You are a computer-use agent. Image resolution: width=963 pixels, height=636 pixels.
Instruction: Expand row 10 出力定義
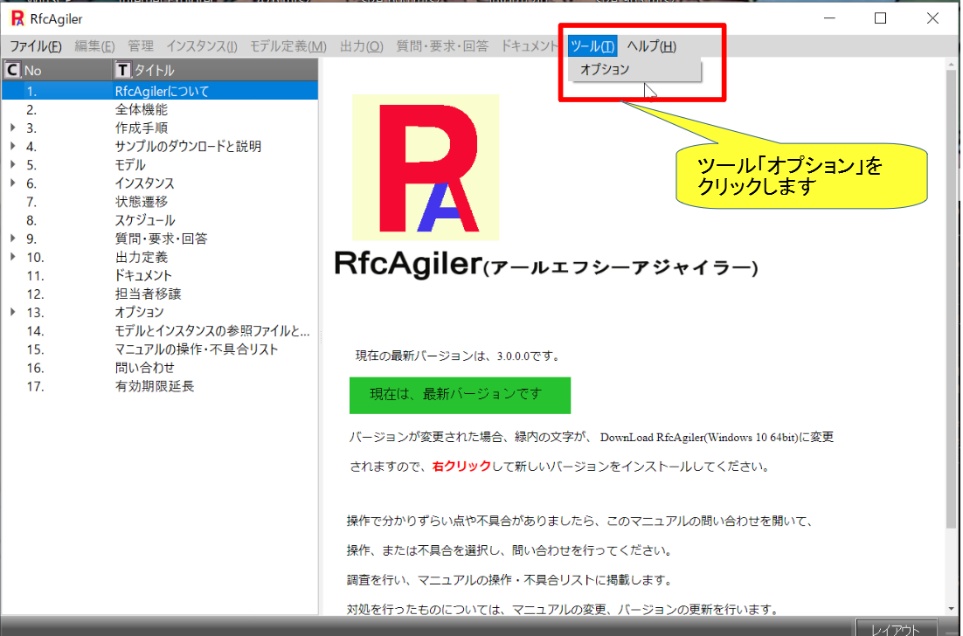pyautogui.click(x=13, y=257)
